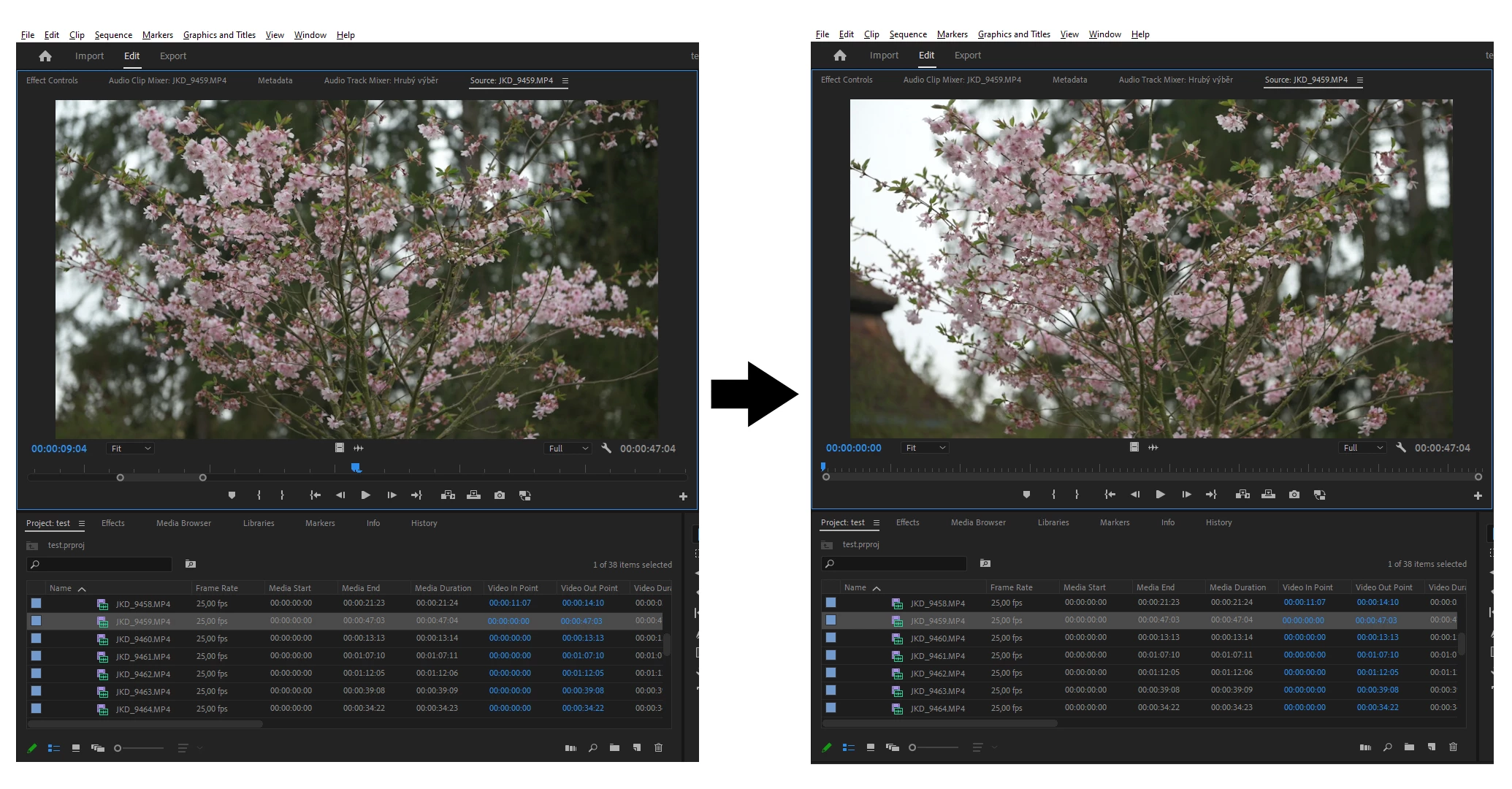The image size is (1512, 789).
Task: Open wrench settings in right source monitor
Action: (x=1400, y=448)
